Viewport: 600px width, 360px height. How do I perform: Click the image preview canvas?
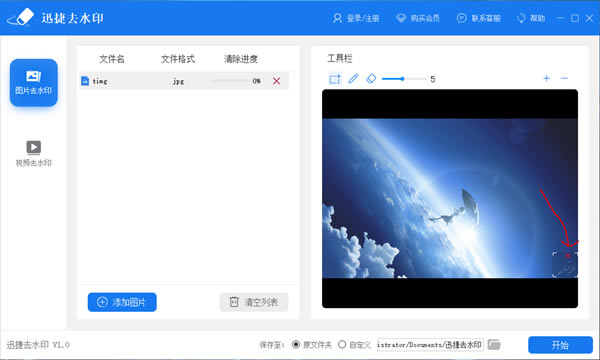[450, 199]
